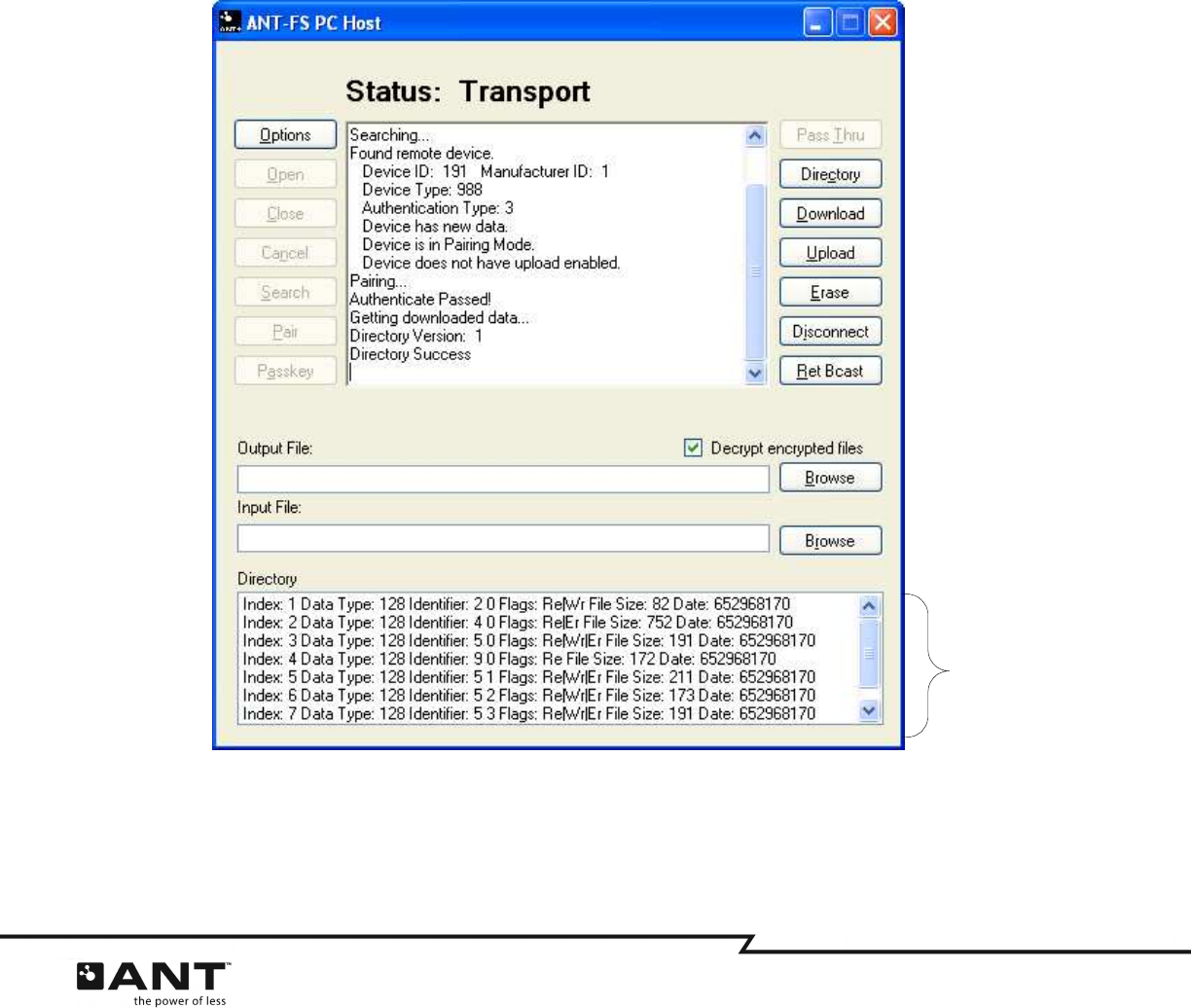The height and width of the screenshot is (1008, 1191).
Task: Click 'Found remote device.' log line
Action: click(421, 154)
